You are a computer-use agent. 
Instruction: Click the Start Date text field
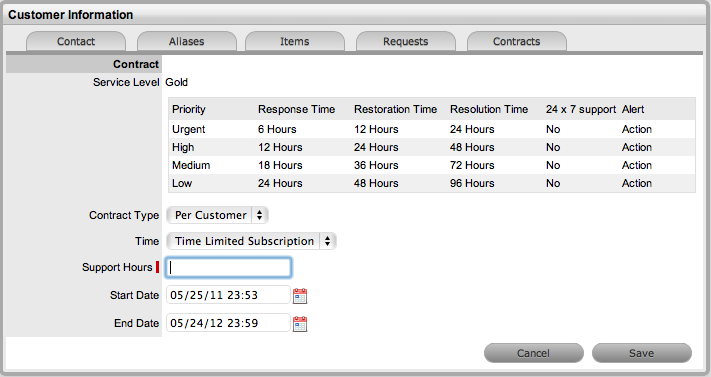[228, 295]
